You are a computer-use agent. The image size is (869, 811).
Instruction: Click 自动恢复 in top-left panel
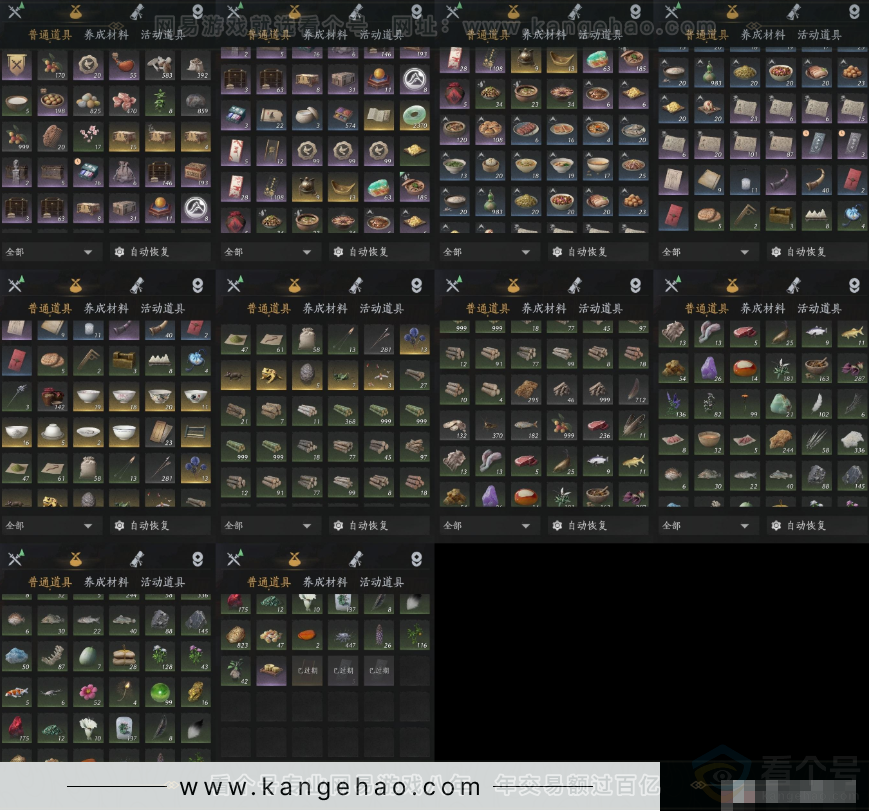pyautogui.click(x=160, y=252)
